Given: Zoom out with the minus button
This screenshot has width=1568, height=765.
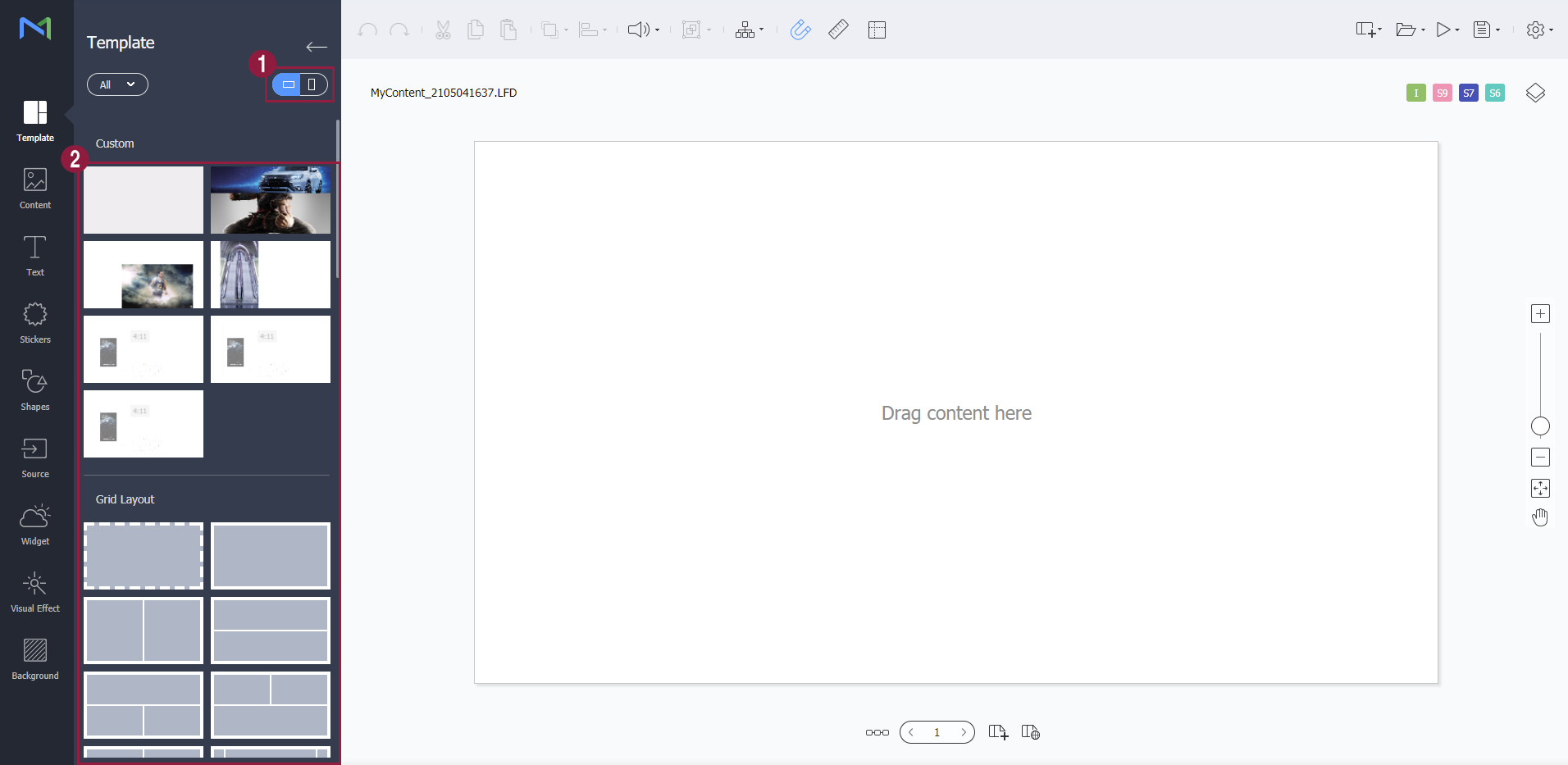Looking at the screenshot, I should point(1540,458).
